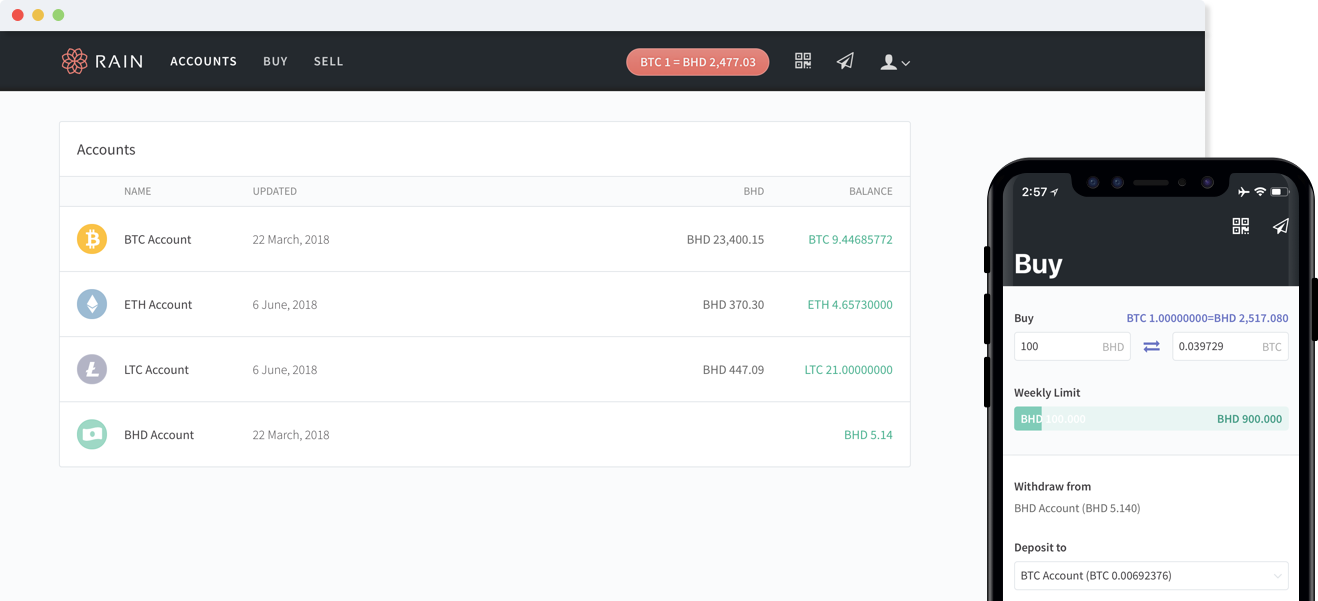Select the SELL menu item
The height and width of the screenshot is (601, 1318).
328,61
